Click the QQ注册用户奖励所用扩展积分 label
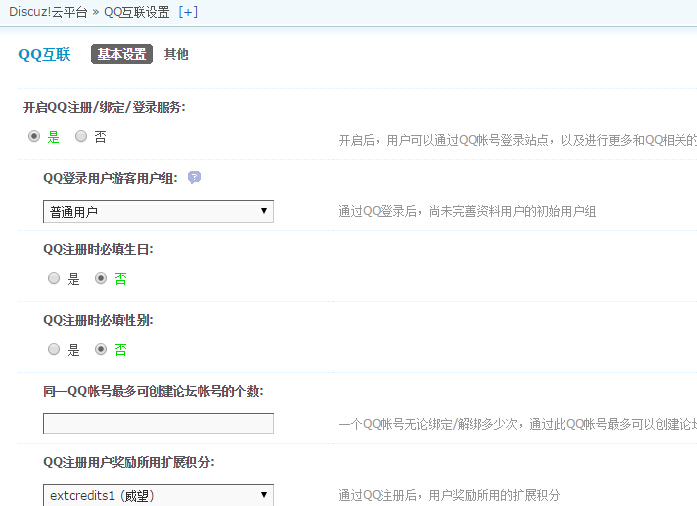This screenshot has width=697, height=506. [x=129, y=462]
